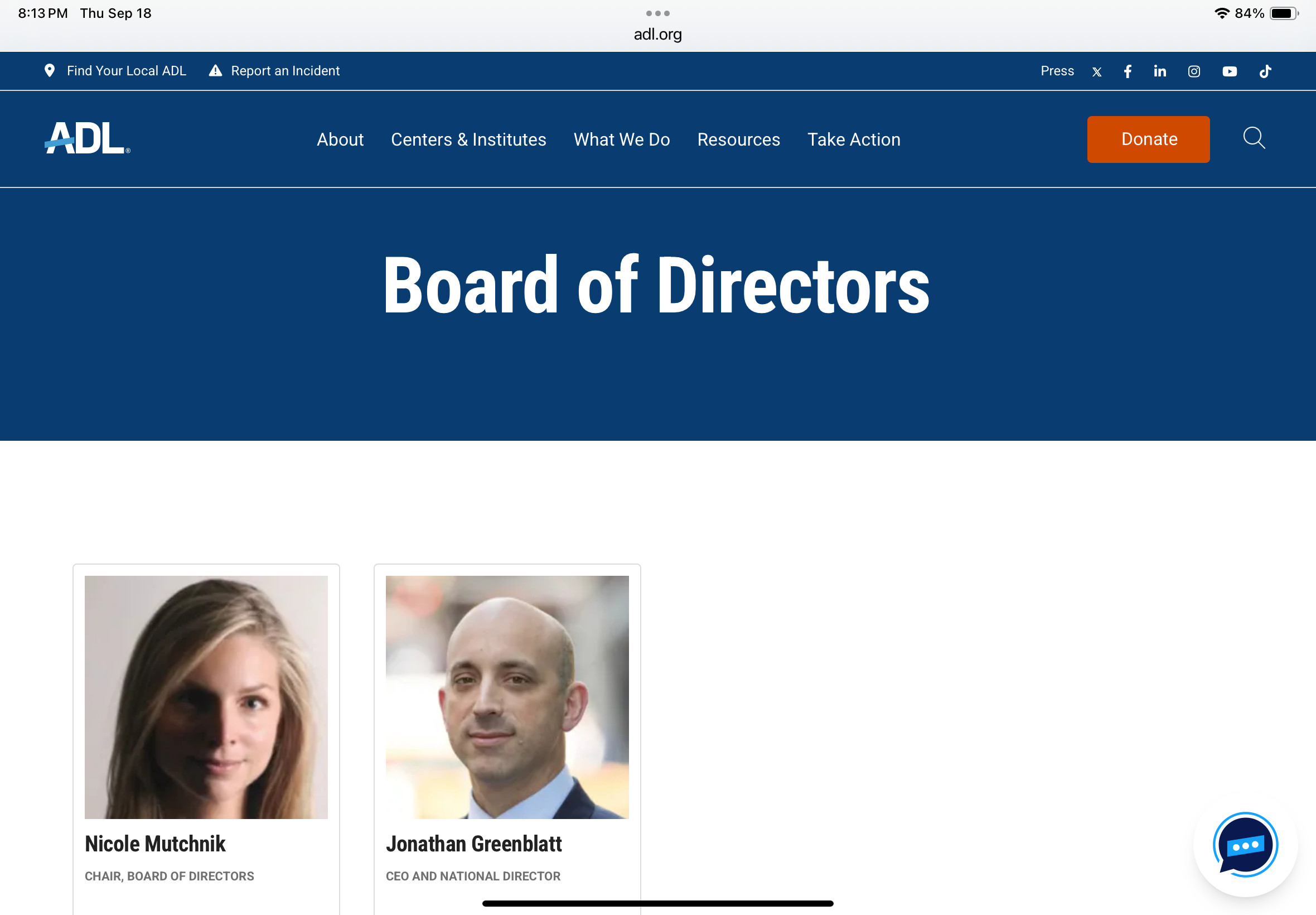The height and width of the screenshot is (915, 1316).
Task: Tap the three-dot multitasking menu
Action: pos(657,13)
